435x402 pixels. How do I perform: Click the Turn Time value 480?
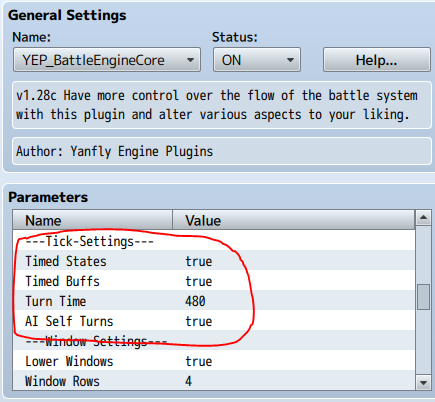click(195, 301)
